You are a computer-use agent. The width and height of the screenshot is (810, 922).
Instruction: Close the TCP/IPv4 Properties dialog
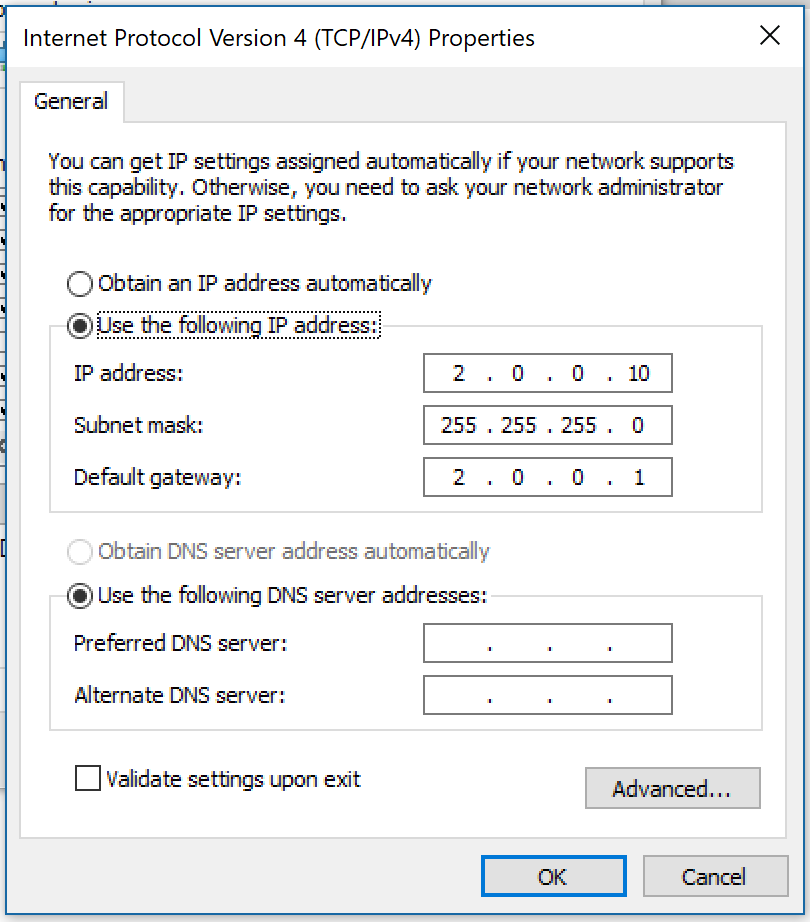click(x=769, y=37)
